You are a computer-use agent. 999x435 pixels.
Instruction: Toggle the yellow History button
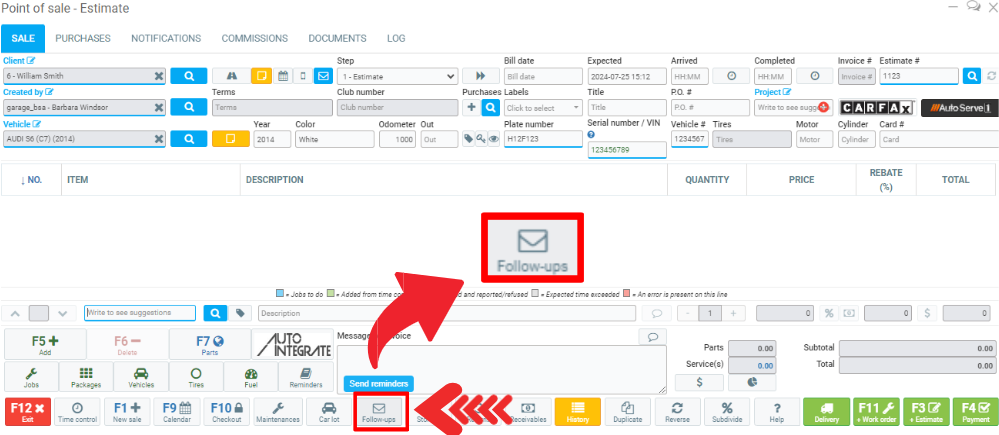click(x=577, y=412)
